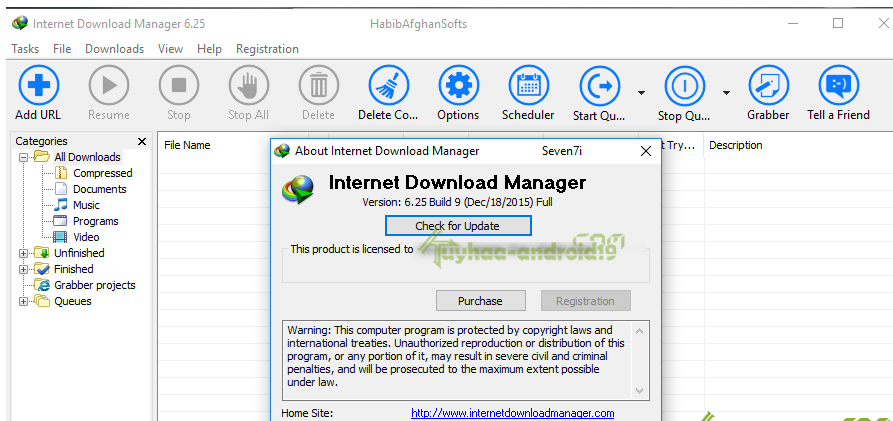The height and width of the screenshot is (421, 893).
Task: Open the Downloads menu
Action: (x=114, y=49)
